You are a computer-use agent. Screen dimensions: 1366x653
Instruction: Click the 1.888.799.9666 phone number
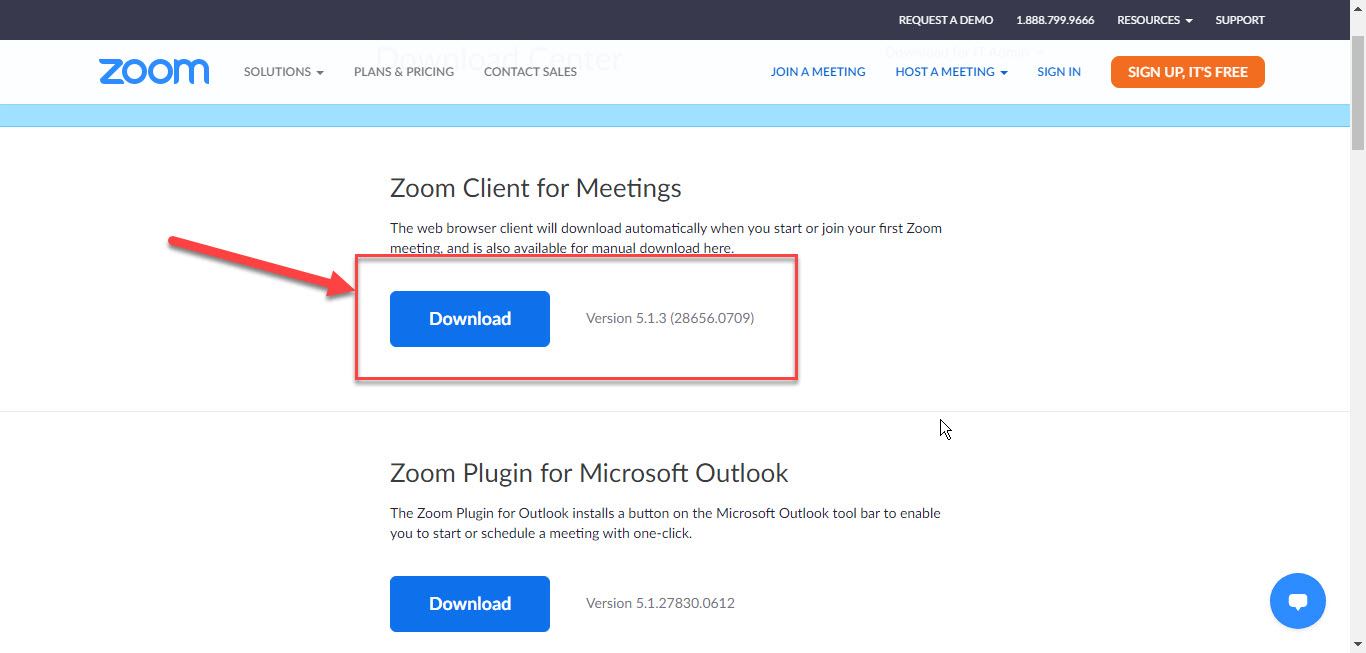pyautogui.click(x=1055, y=20)
